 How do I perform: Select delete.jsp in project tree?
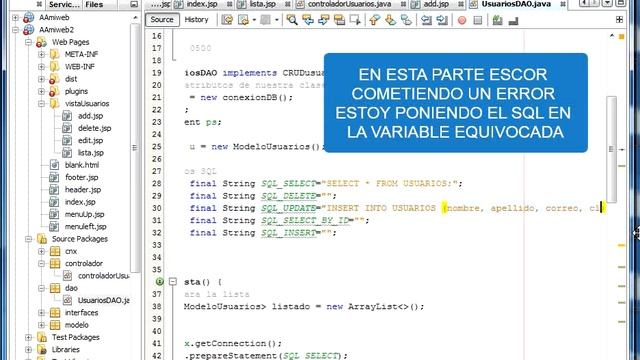tap(94, 128)
